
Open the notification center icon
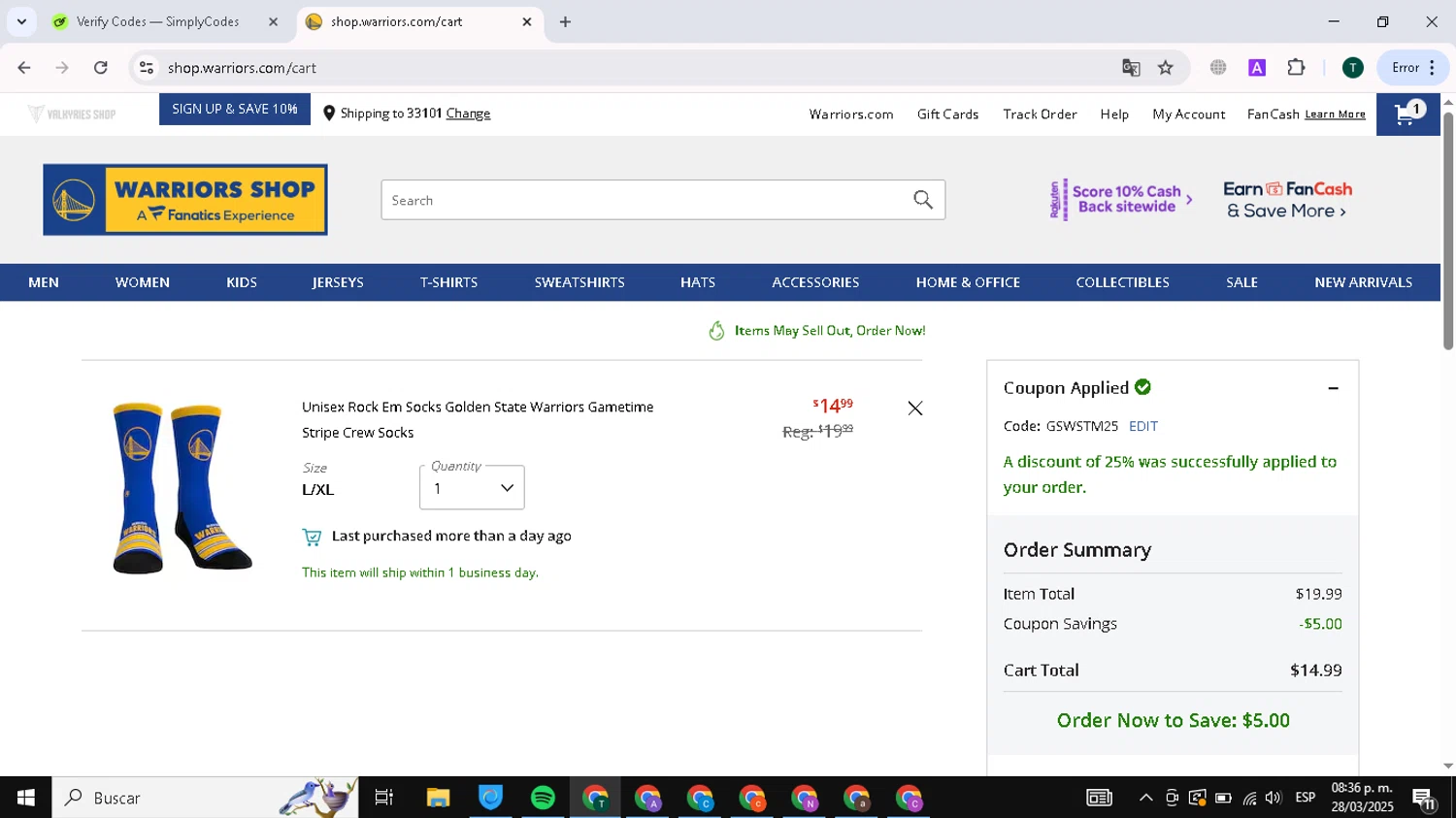point(1424,798)
